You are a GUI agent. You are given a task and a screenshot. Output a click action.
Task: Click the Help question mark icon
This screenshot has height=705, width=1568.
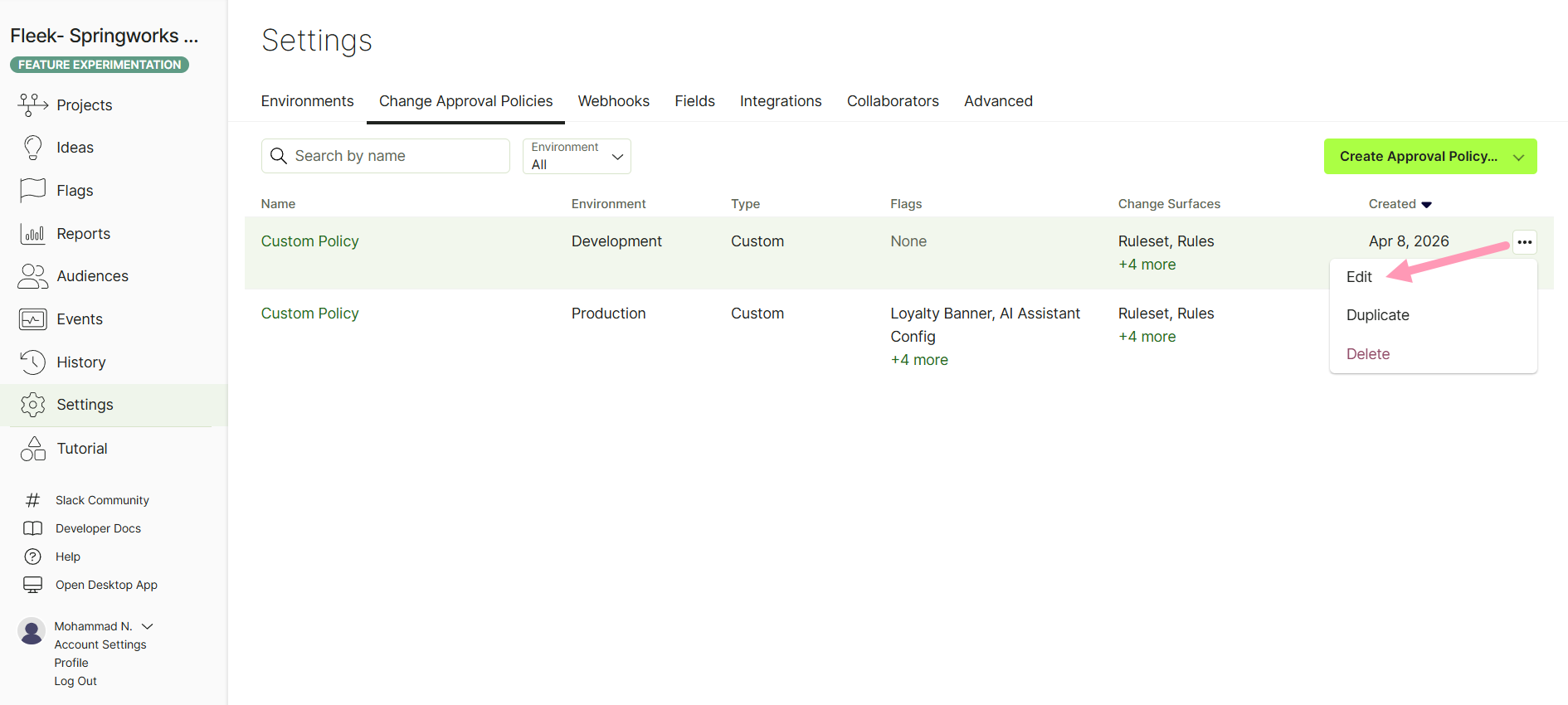(32, 557)
